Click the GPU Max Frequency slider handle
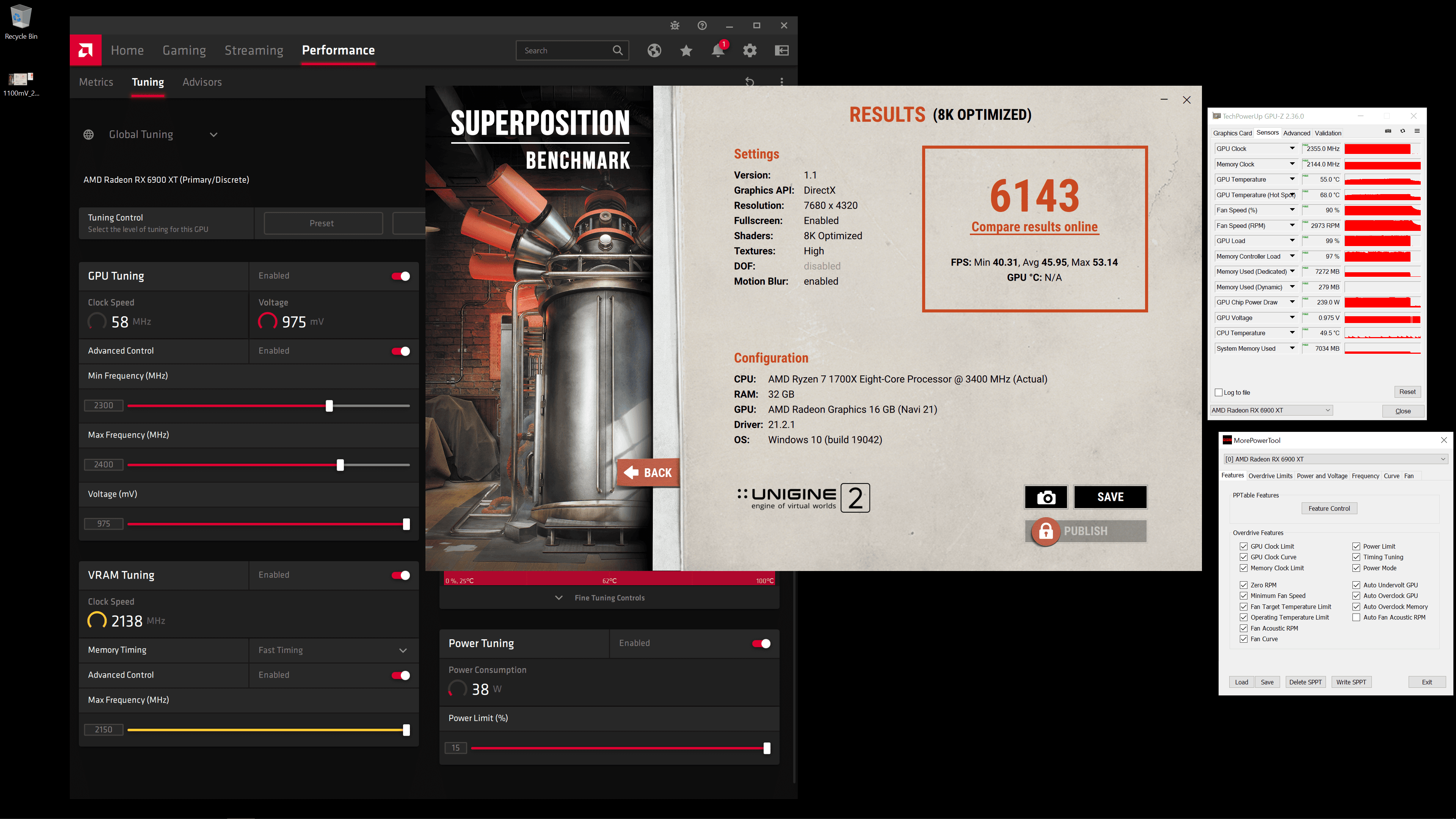Screen dimensions: 1456x819 click(340, 465)
